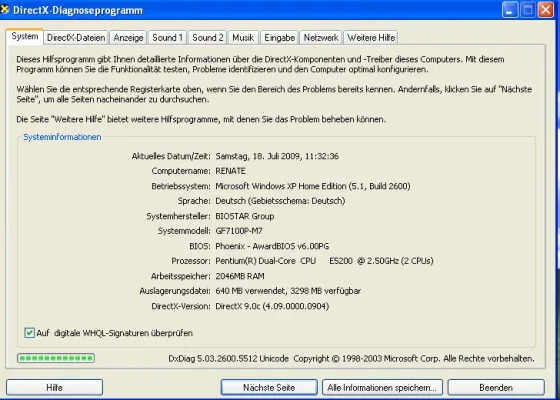Viewport: 560px width, 400px height.
Task: Click the Computername label
Action: [x=181, y=171]
